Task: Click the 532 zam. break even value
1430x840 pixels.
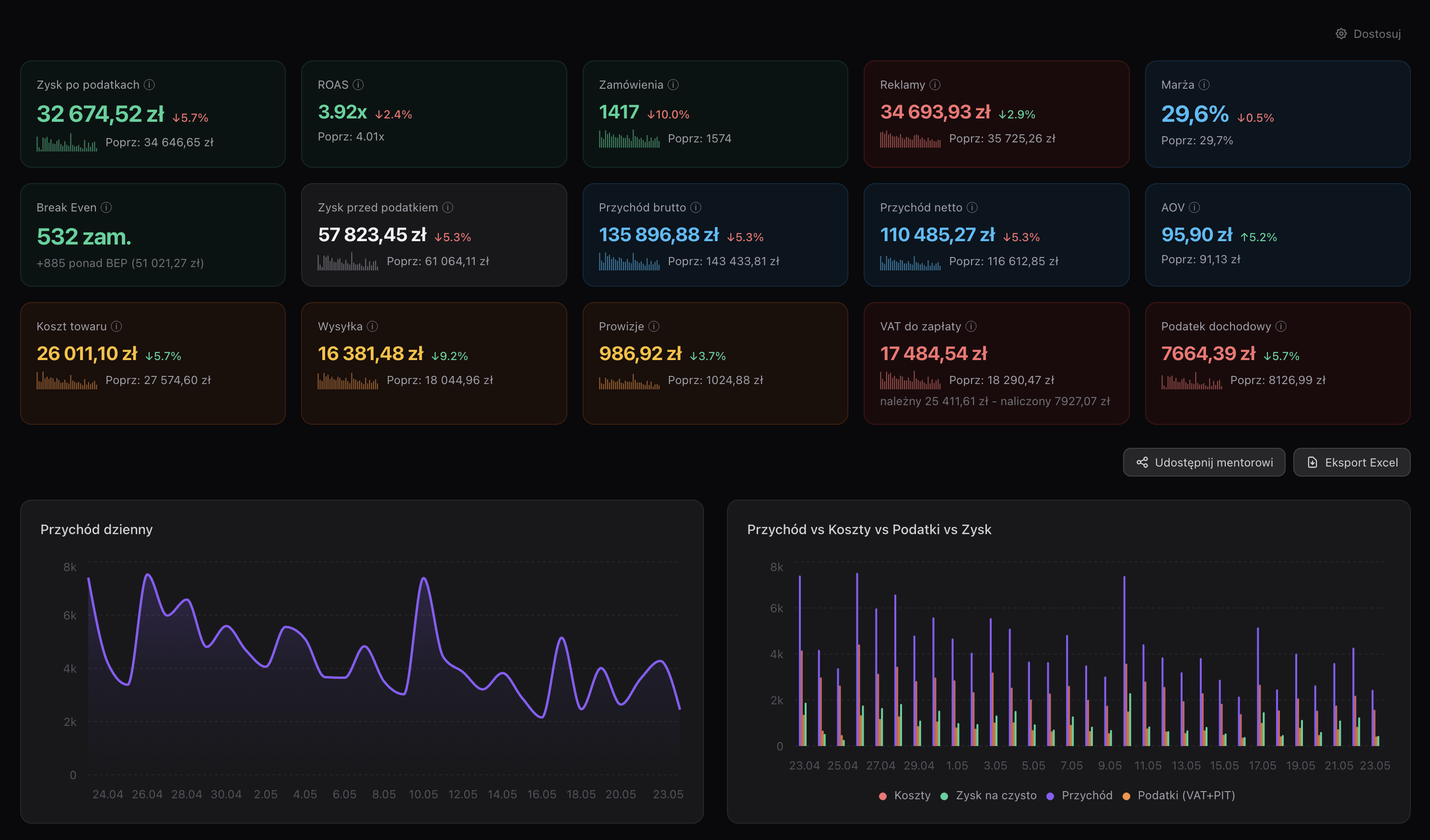Action: click(84, 236)
